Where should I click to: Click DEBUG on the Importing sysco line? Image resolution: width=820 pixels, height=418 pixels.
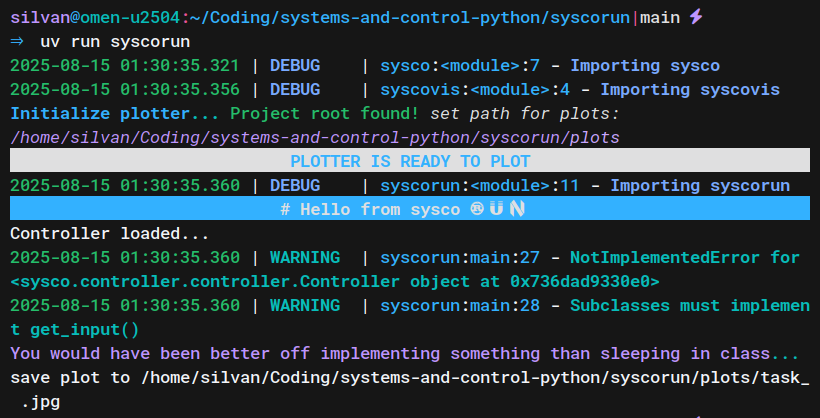pyautogui.click(x=295, y=66)
